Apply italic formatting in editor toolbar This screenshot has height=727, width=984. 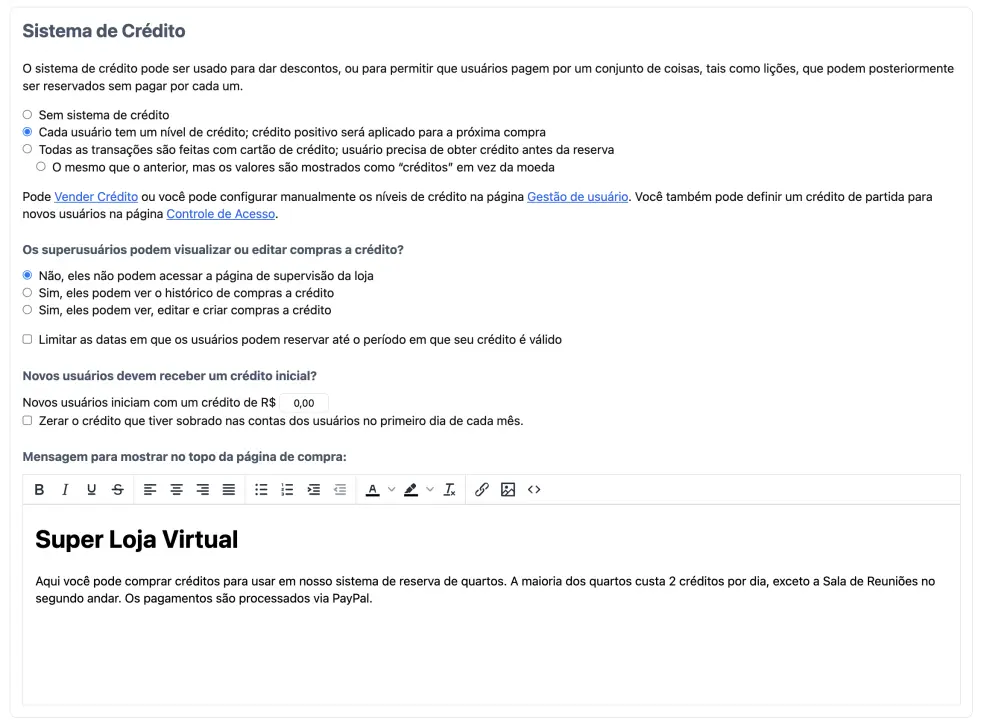pos(65,490)
